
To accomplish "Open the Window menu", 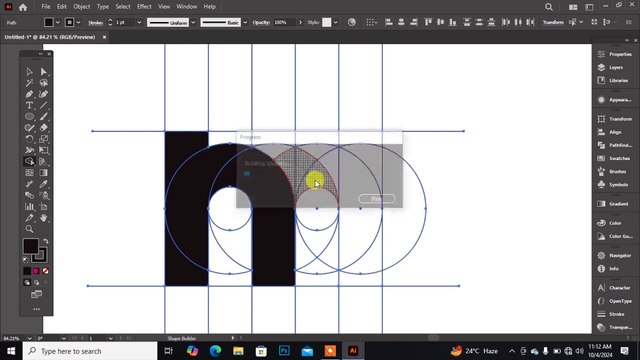I will (x=187, y=7).
